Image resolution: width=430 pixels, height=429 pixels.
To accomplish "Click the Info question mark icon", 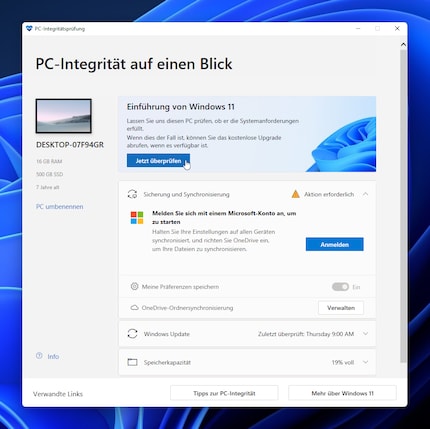I will pos(39,356).
